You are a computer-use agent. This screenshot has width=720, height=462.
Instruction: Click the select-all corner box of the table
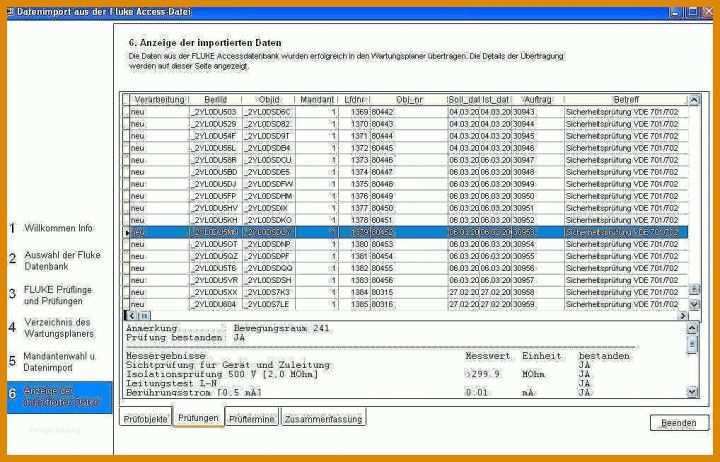[x=126, y=100]
